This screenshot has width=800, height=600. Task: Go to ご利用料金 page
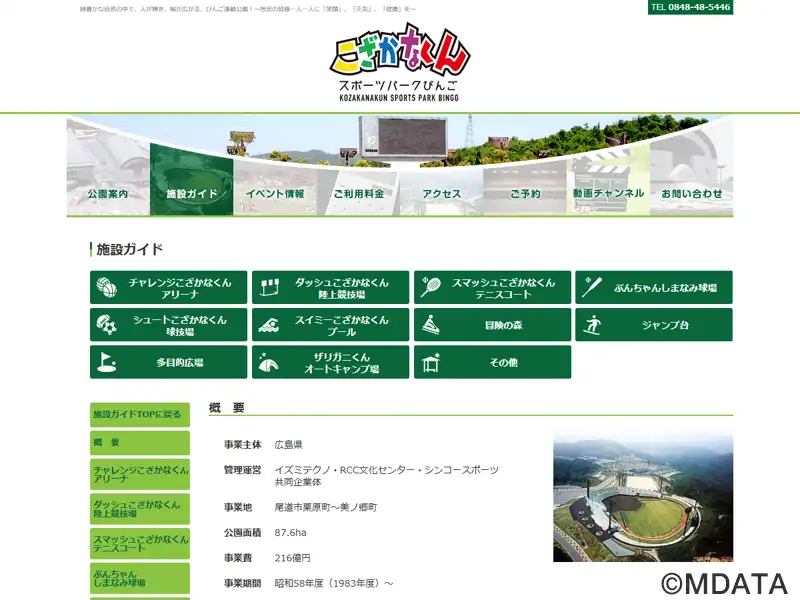tap(358, 193)
